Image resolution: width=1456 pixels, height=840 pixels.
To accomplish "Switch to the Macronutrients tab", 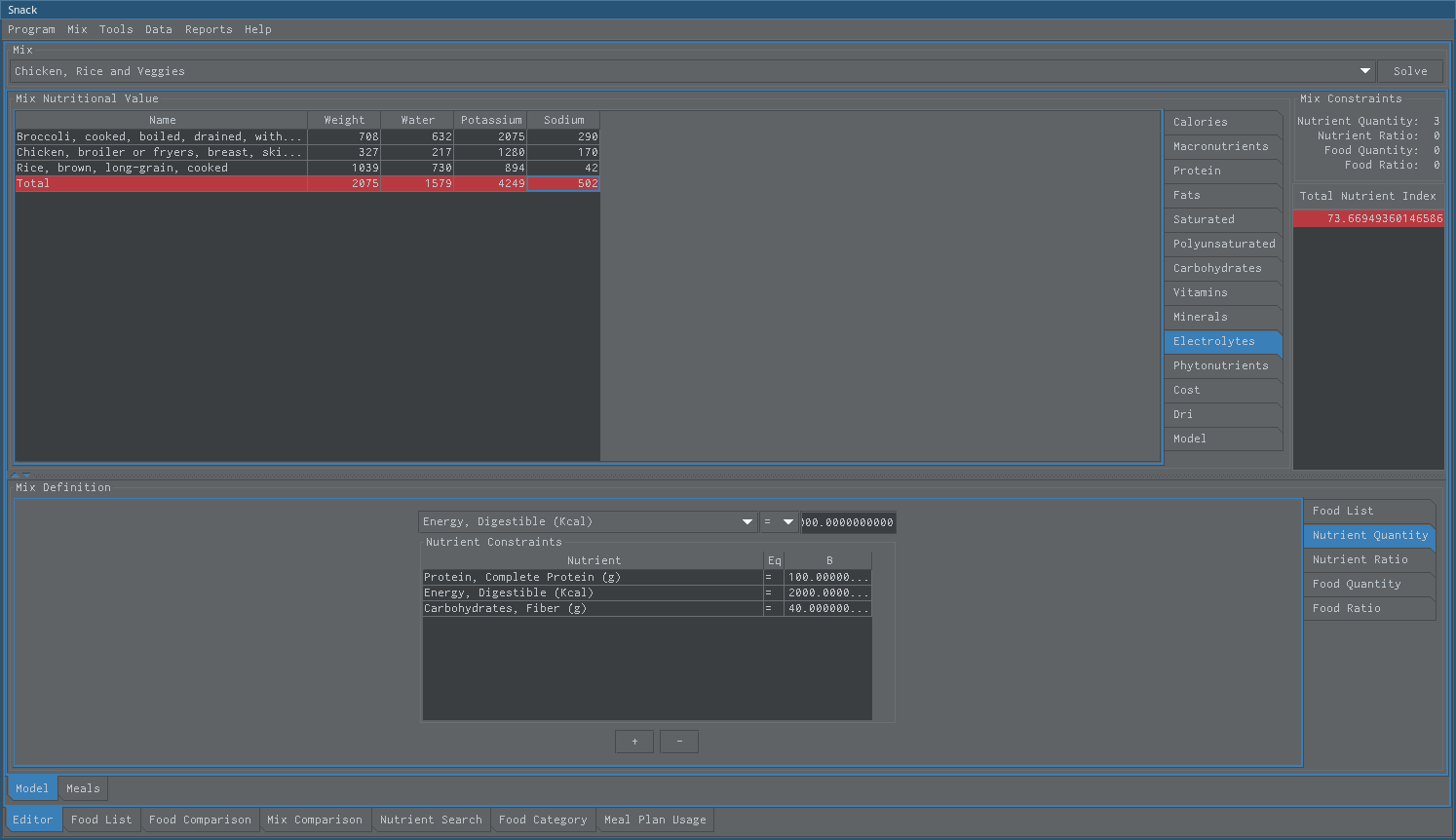I will tap(1223, 146).
